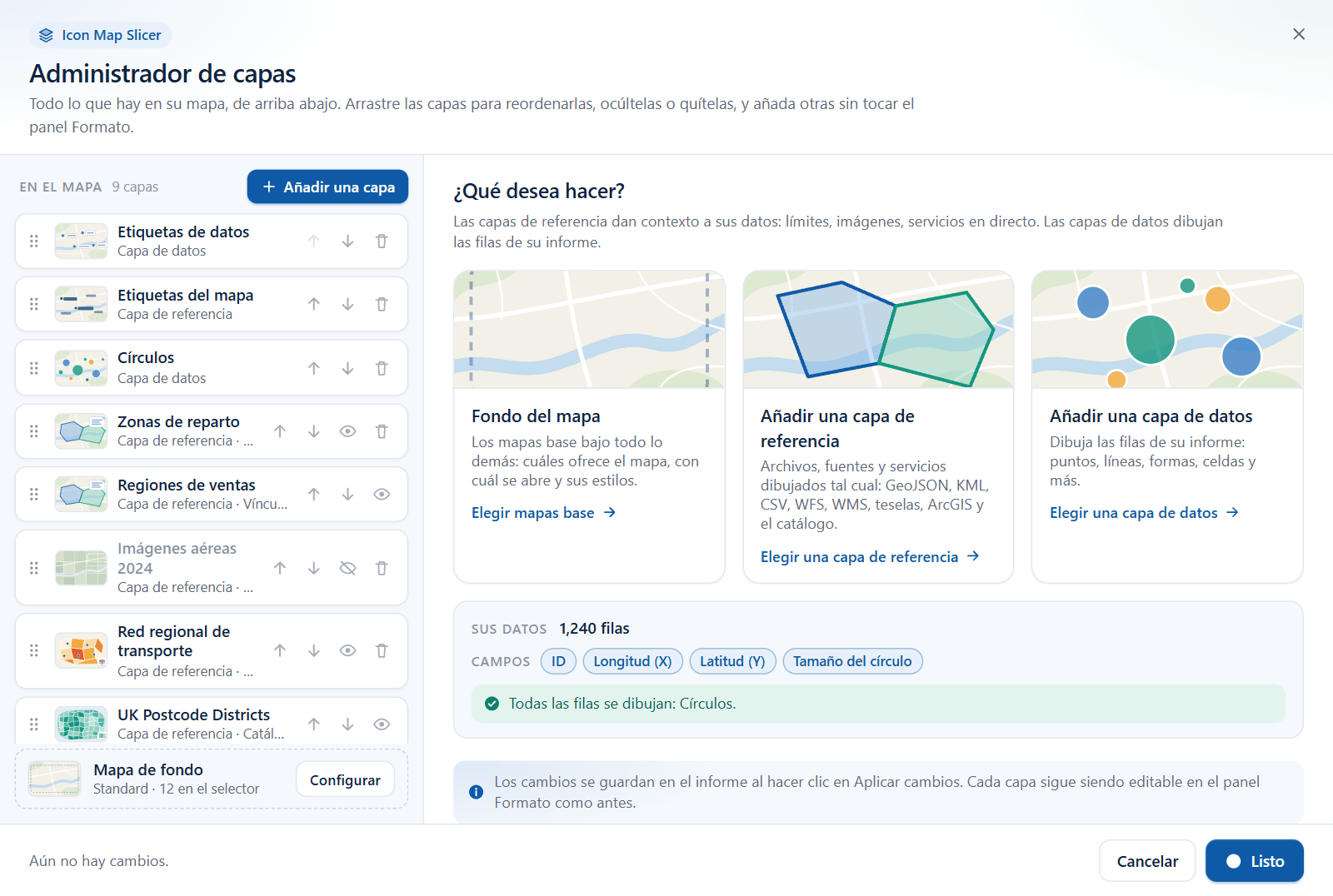Click Elegir una capa de datos

coord(1144,513)
